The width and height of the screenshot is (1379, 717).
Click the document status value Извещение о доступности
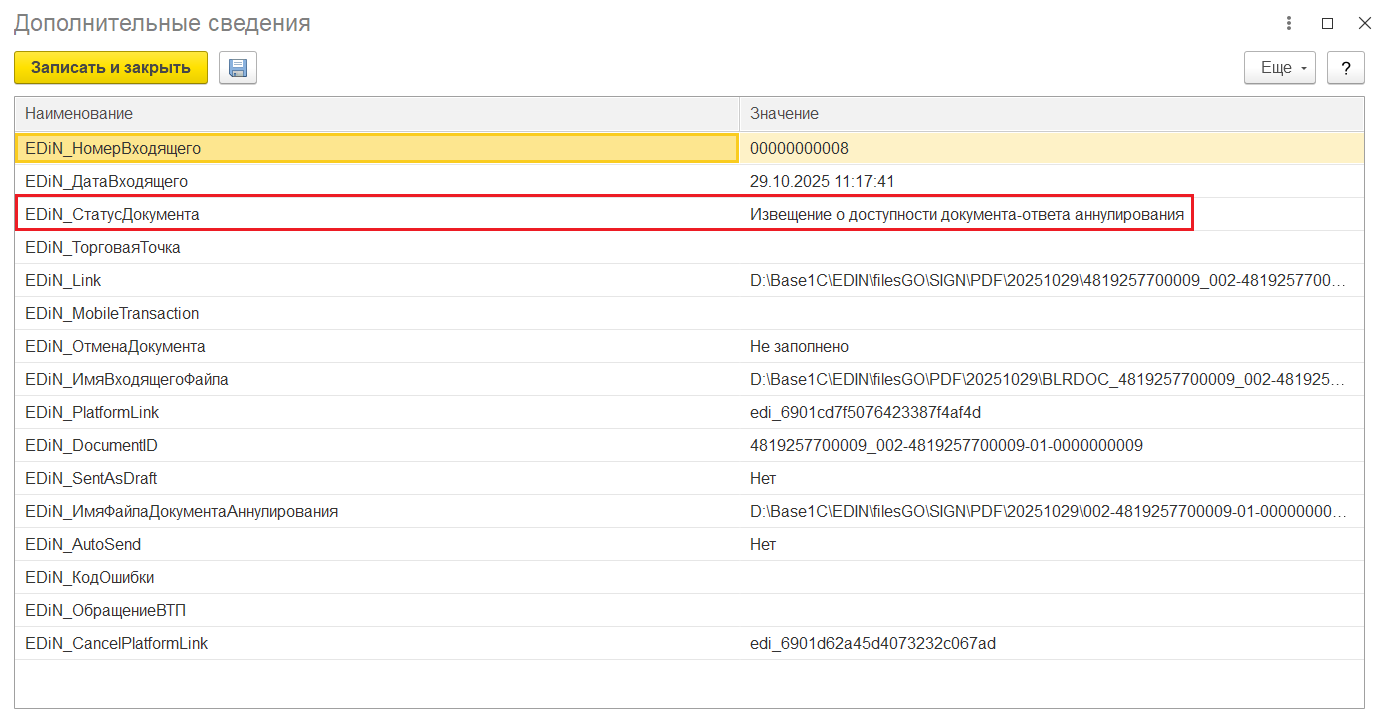pos(966,215)
